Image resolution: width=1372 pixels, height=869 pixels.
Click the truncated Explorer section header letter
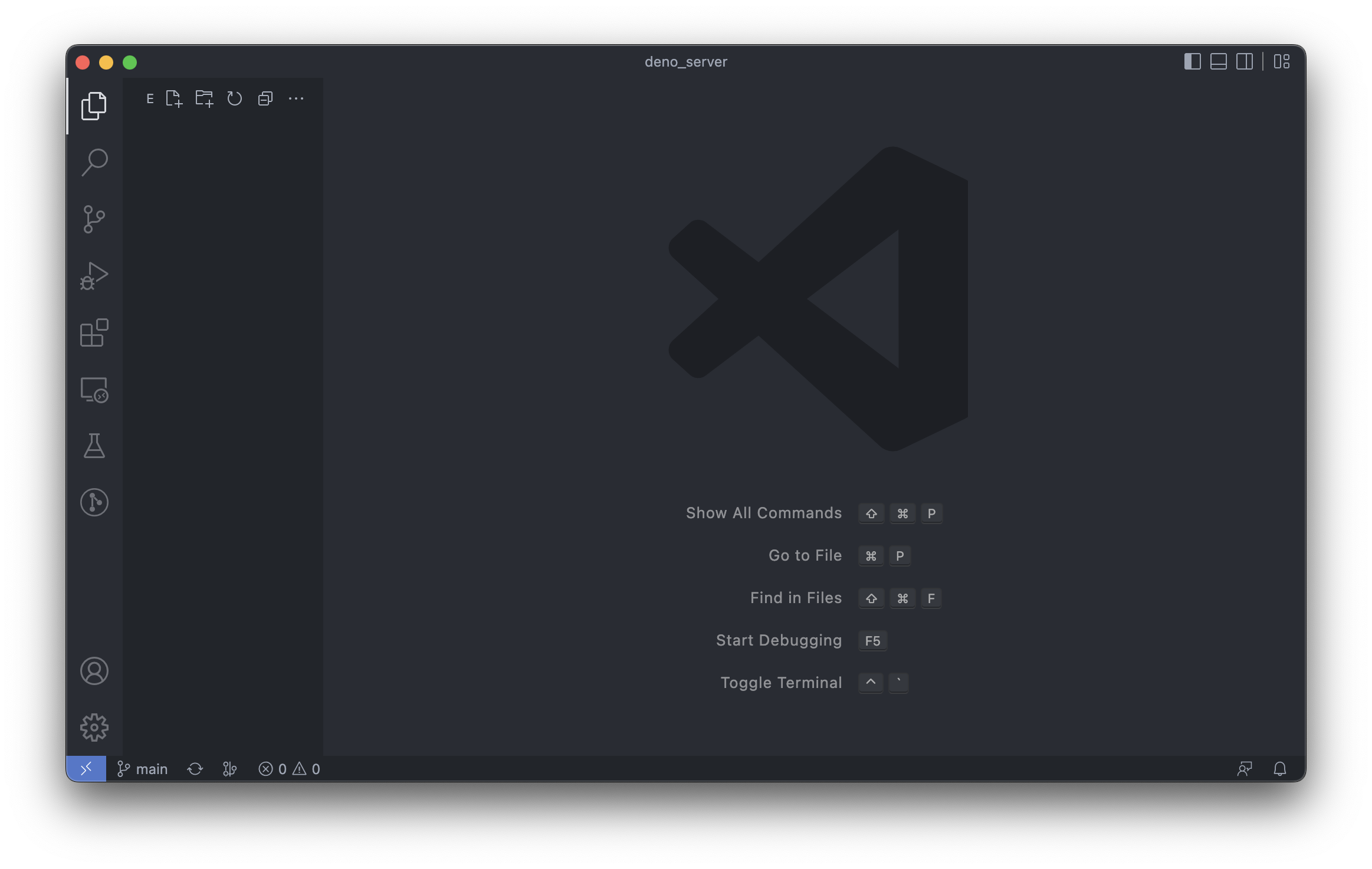click(150, 98)
